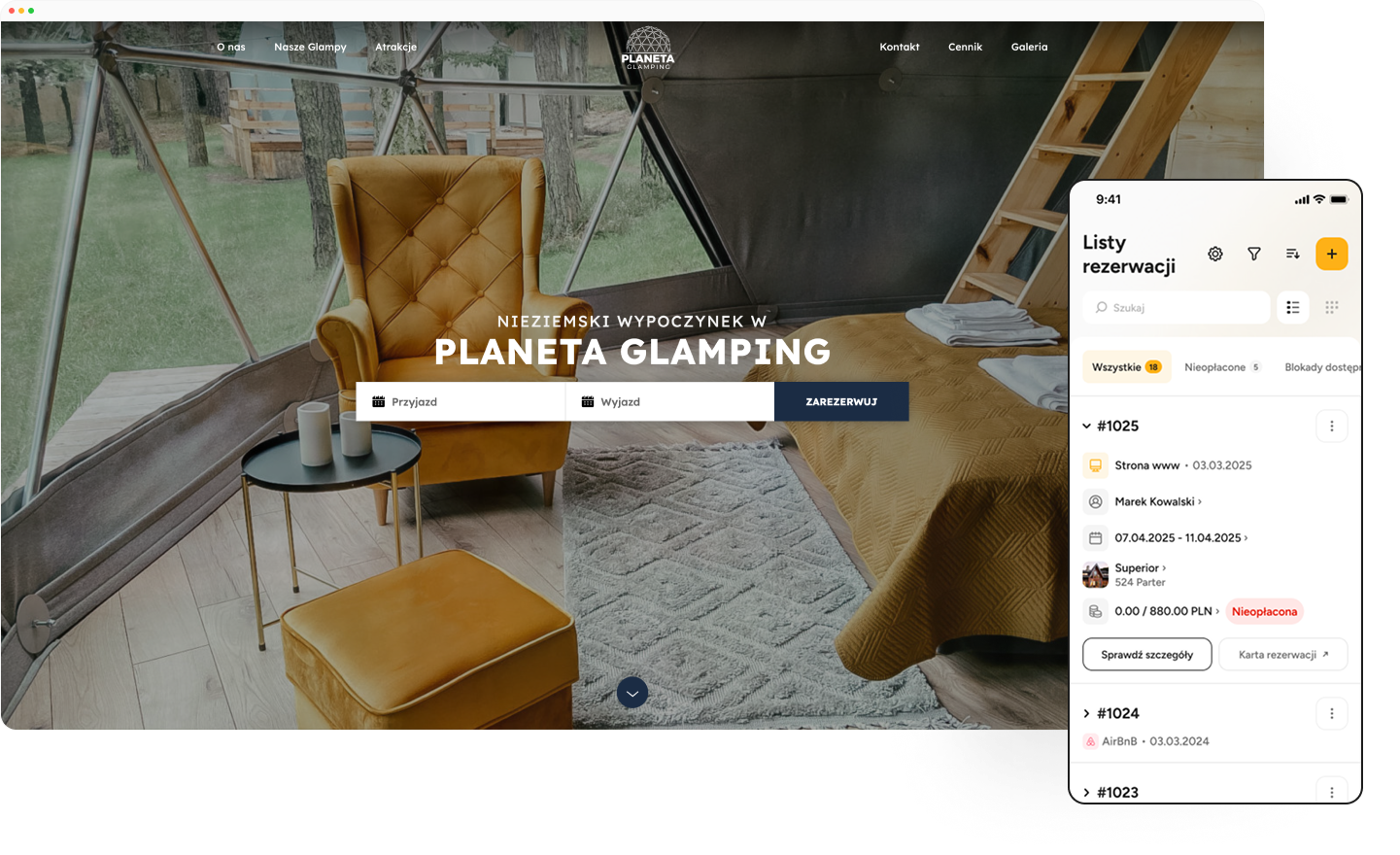Open the funnel filter icon
Viewport: 1400px width, 855px height.
pos(1254,254)
